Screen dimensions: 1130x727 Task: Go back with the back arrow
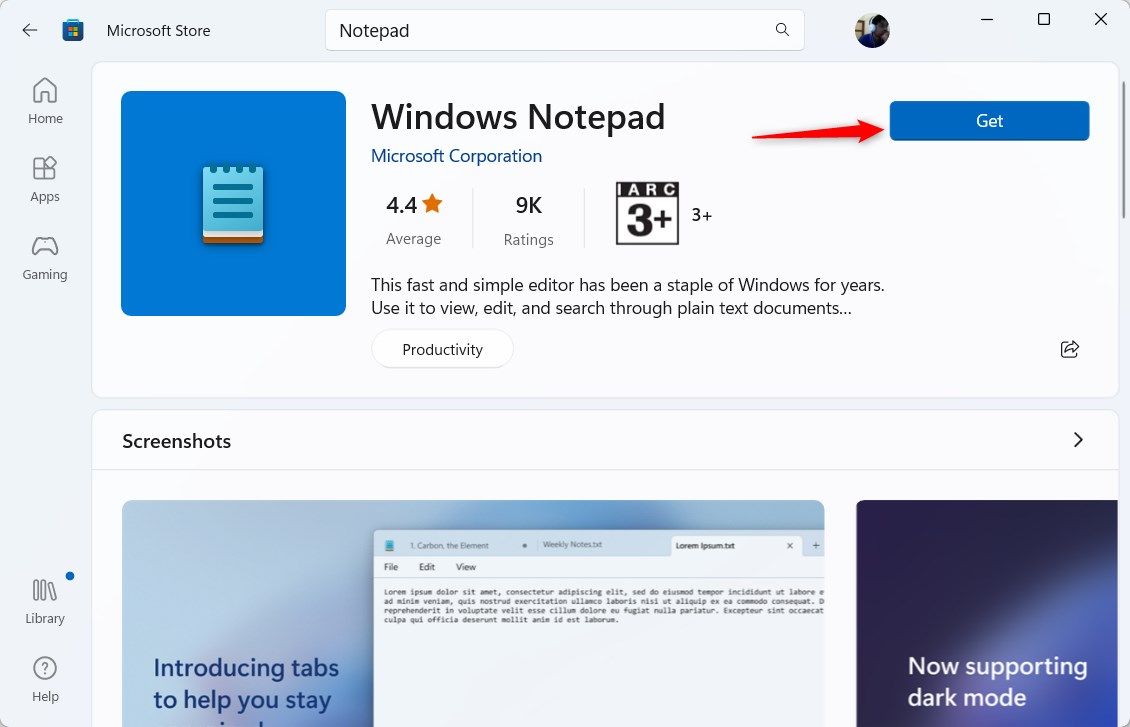coord(30,30)
